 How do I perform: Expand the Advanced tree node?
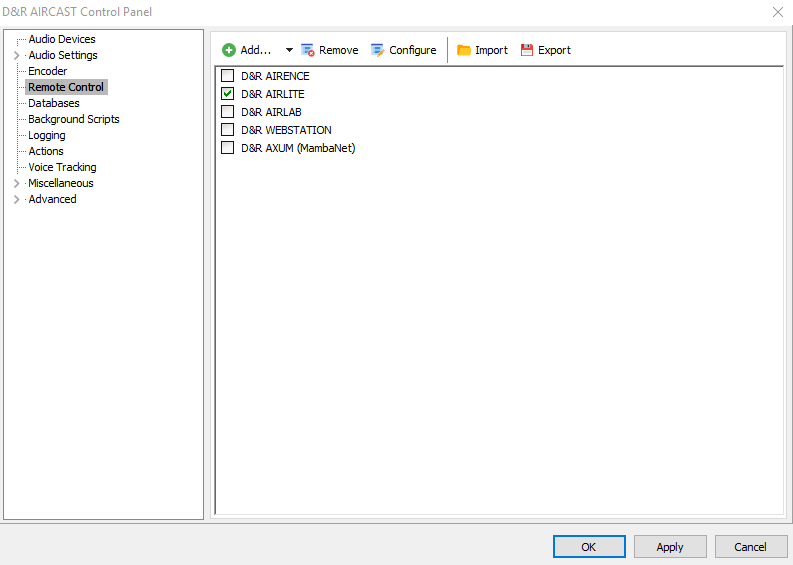[16, 199]
